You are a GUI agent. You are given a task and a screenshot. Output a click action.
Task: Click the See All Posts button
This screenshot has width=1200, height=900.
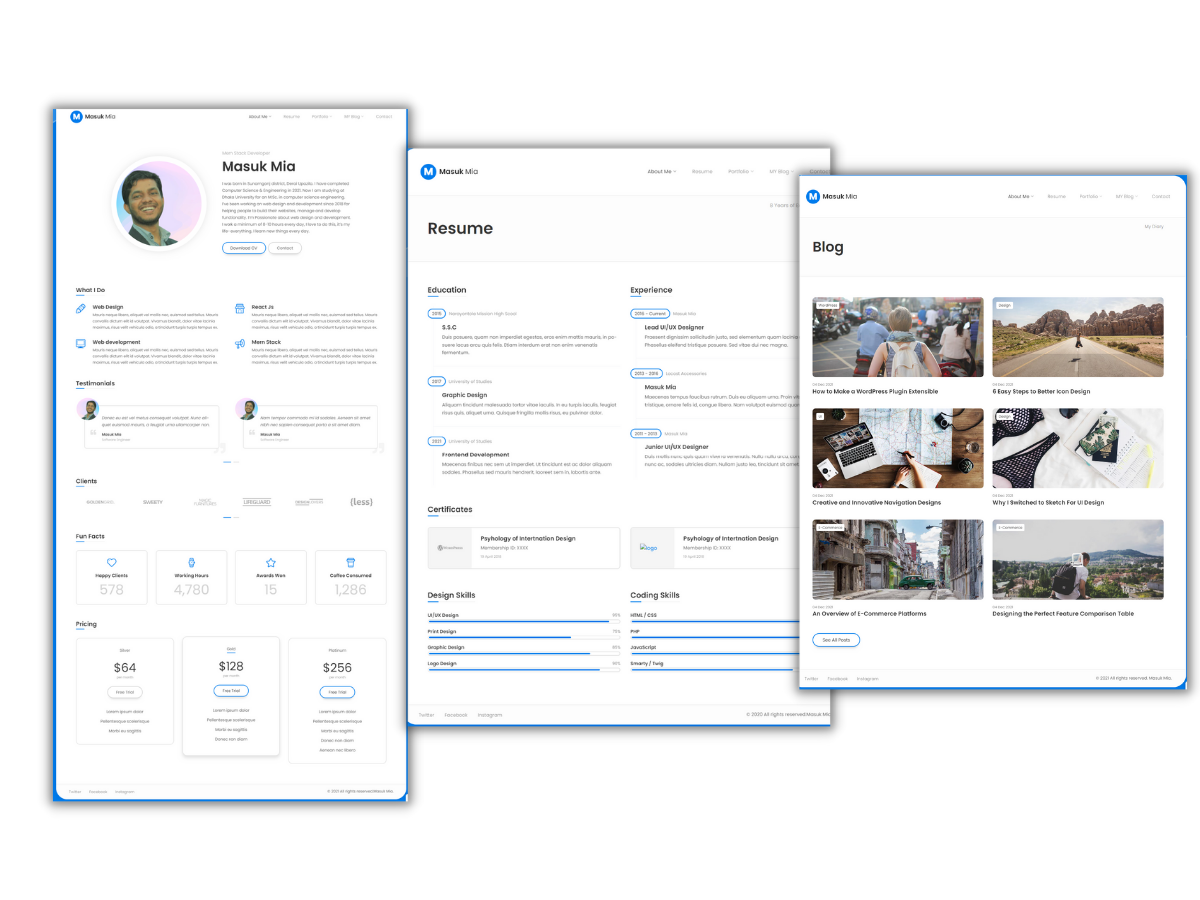836,640
